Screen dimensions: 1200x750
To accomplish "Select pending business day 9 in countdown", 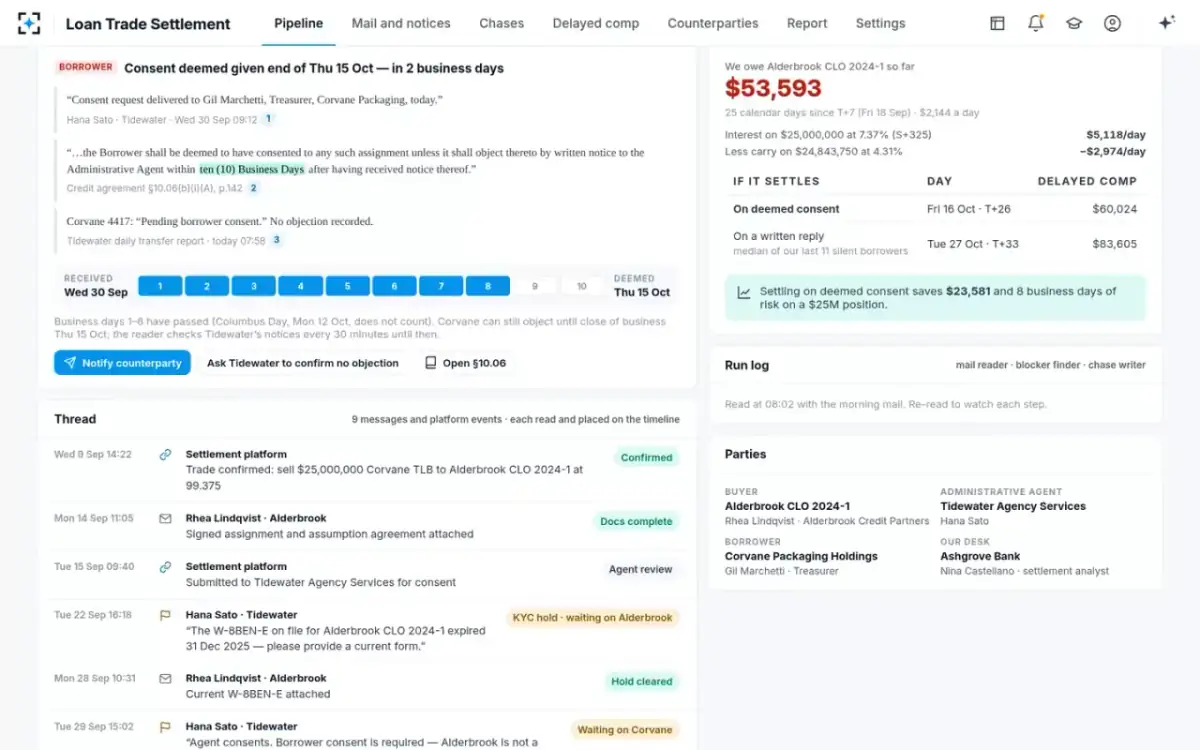I will point(535,286).
